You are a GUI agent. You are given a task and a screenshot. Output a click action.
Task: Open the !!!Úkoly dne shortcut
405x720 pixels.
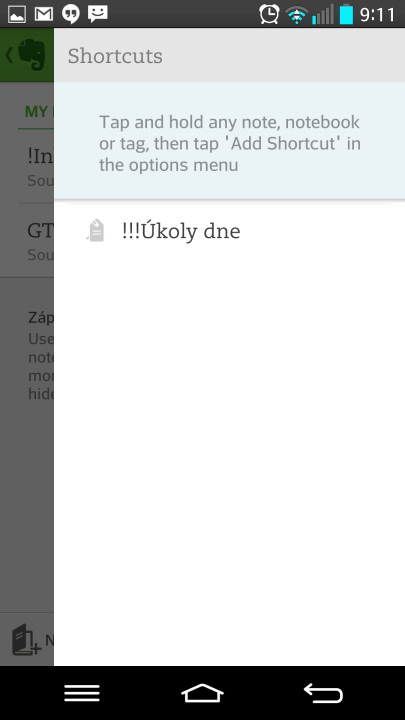pyautogui.click(x=229, y=231)
